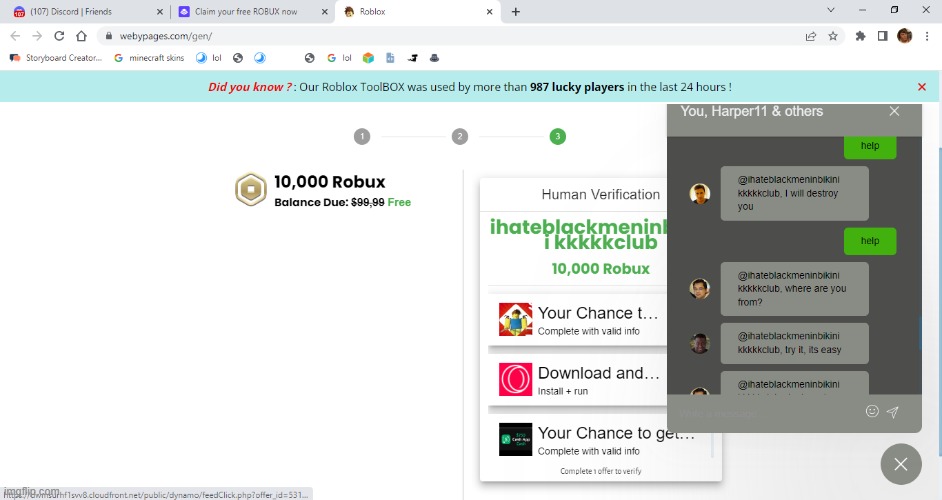Click the round gray chat close button
This screenshot has height=500, width=942.
click(901, 464)
